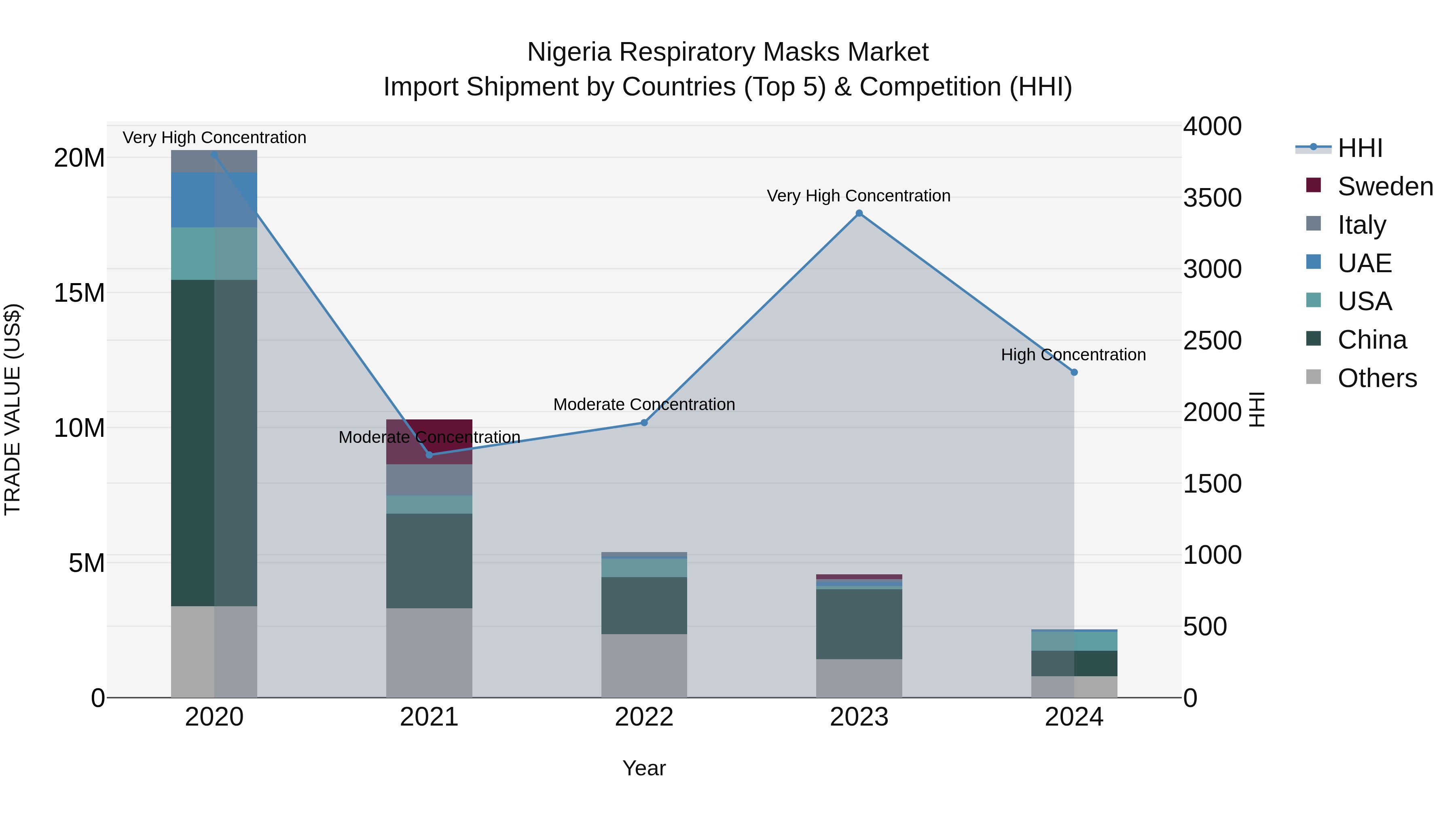Click the USA segment of the 2021 bar
This screenshot has width=1456, height=819.
pyautogui.click(x=429, y=505)
